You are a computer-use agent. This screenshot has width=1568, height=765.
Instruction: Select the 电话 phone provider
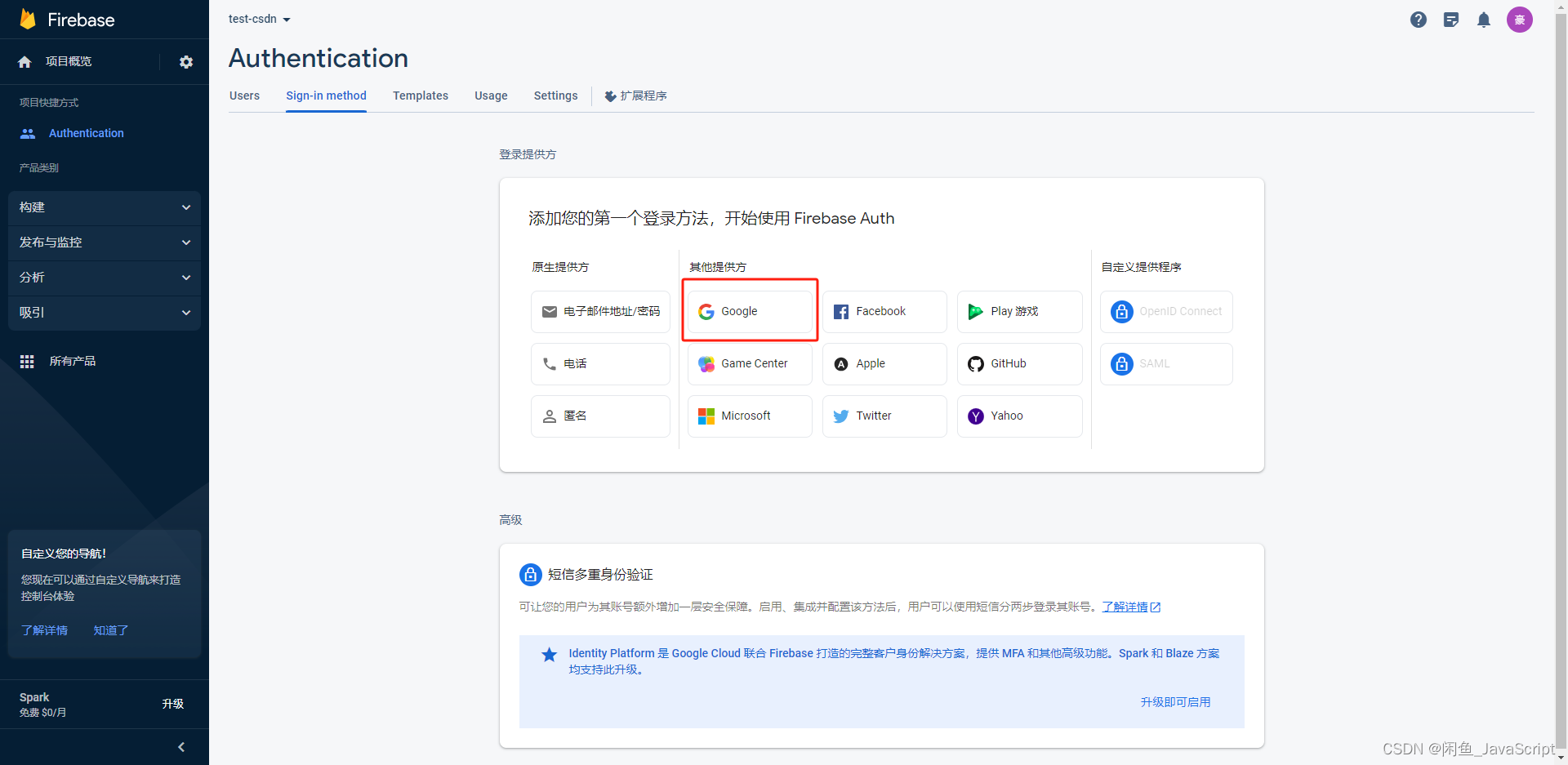[600, 363]
